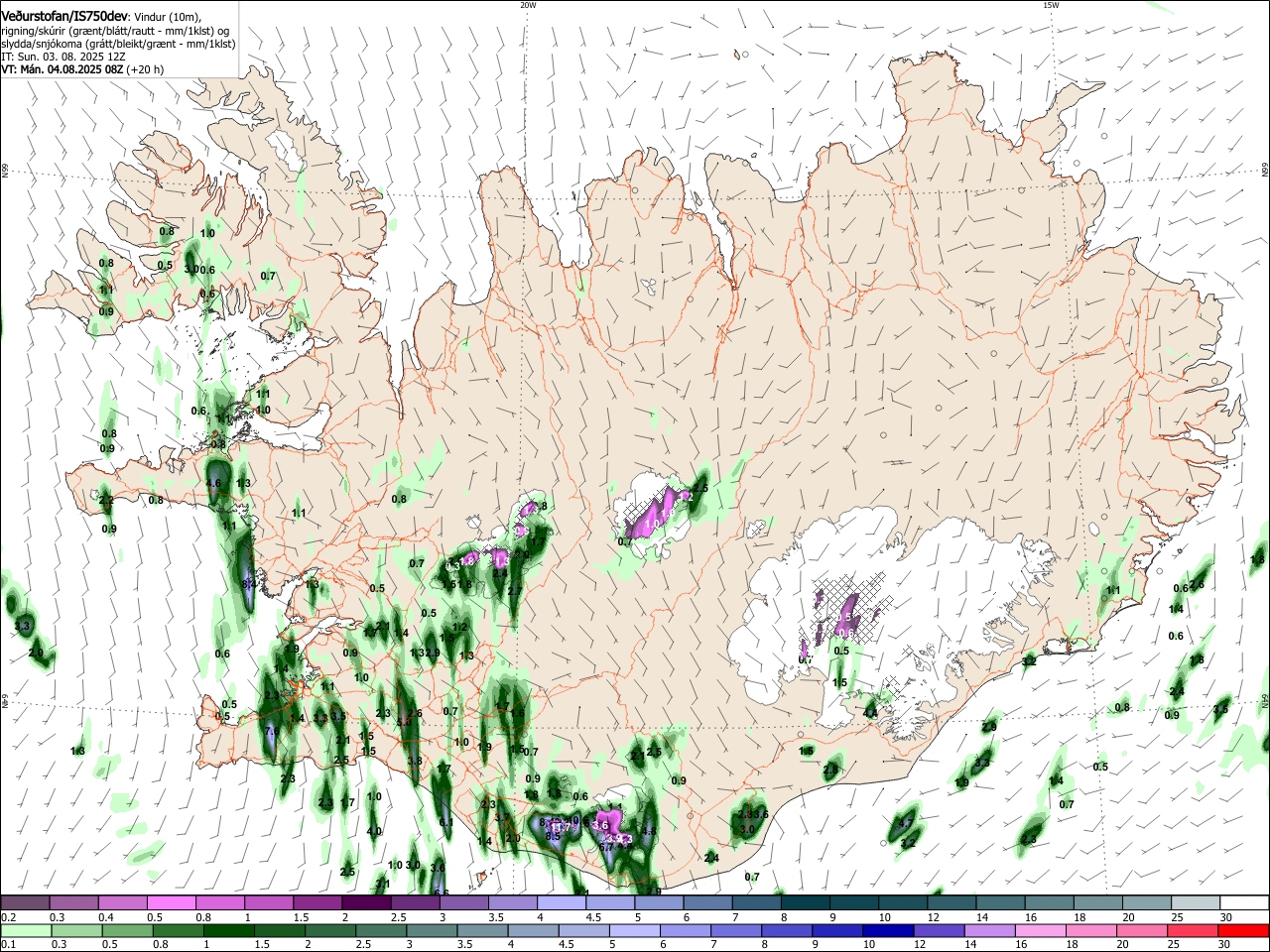Click the '15W' longitude label
The height and width of the screenshot is (952, 1270).
point(1051,5)
